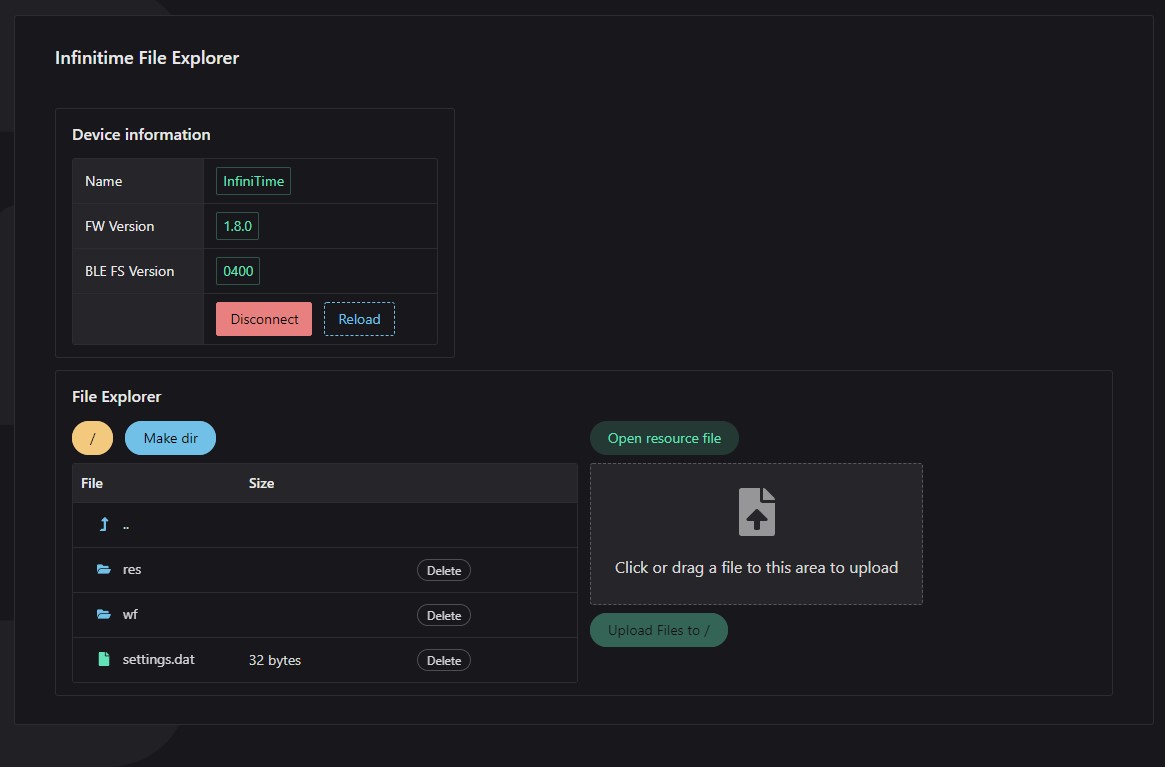The height and width of the screenshot is (767, 1165).
Task: Select the settings.dat file name
Action: click(x=158, y=659)
